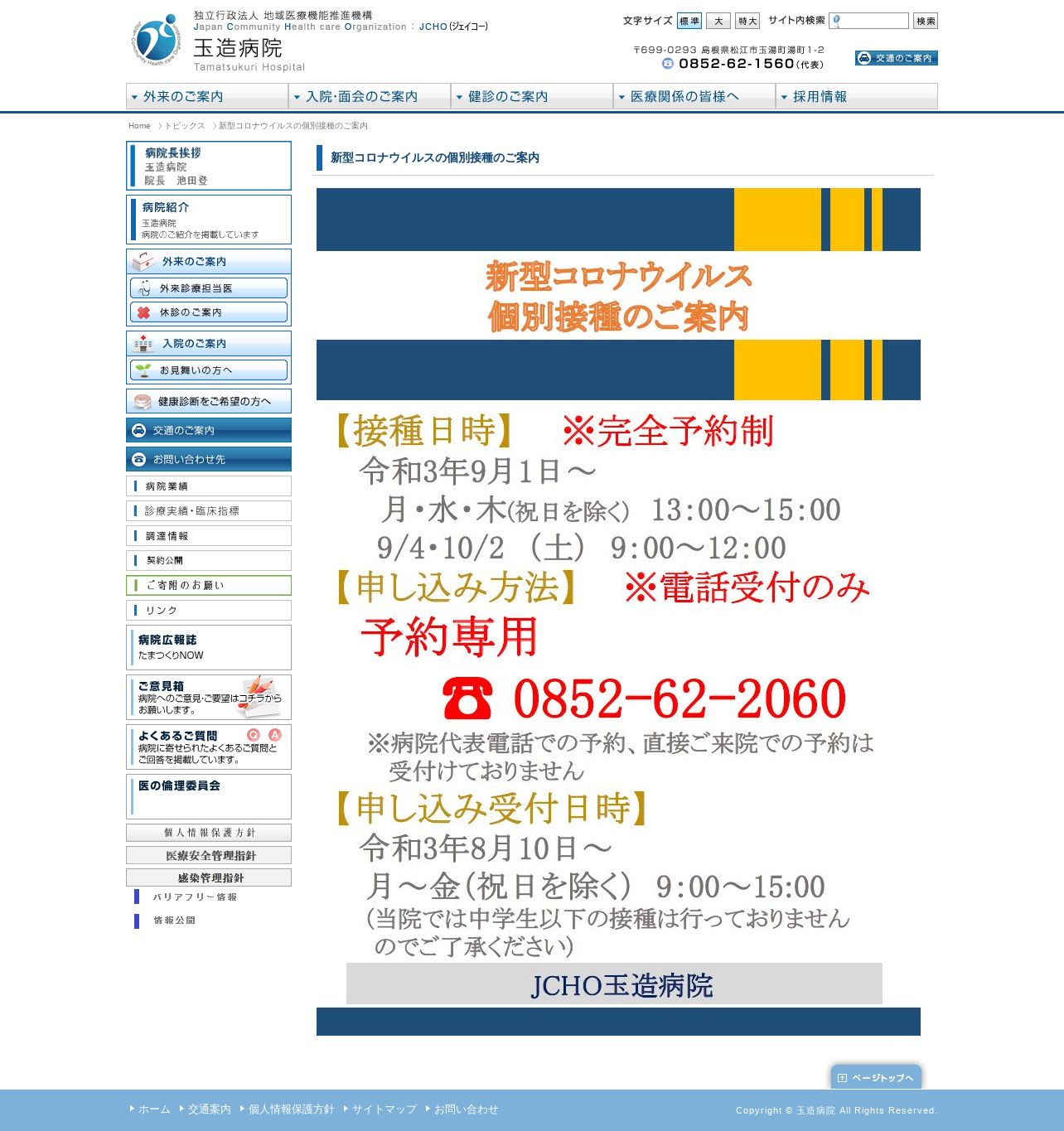The width and height of the screenshot is (1064, 1131).
Task: Click dropdown arrow beside 入院・面会のご案内 nav
Action: (297, 97)
